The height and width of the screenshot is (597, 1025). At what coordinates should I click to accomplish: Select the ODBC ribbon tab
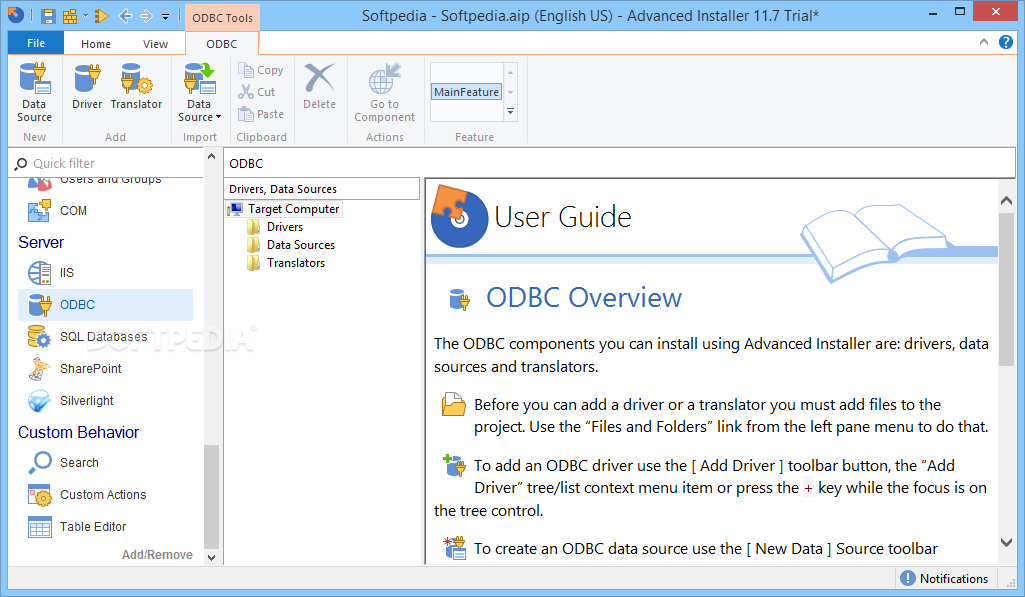pos(222,44)
